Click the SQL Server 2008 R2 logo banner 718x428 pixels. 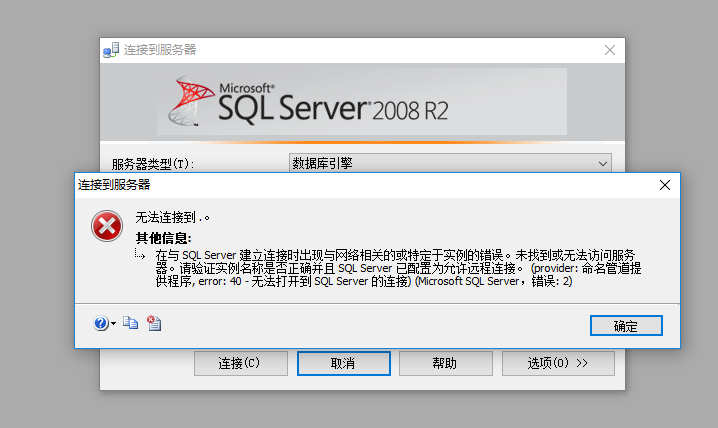[362, 102]
